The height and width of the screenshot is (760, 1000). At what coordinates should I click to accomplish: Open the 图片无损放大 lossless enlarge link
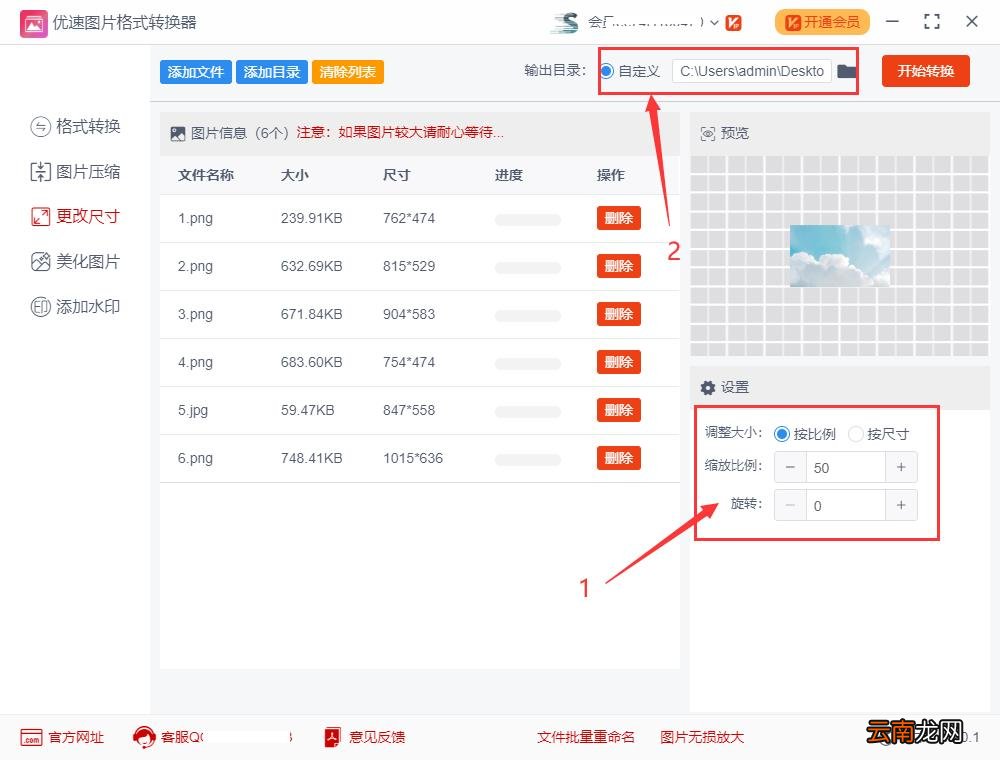click(702, 737)
